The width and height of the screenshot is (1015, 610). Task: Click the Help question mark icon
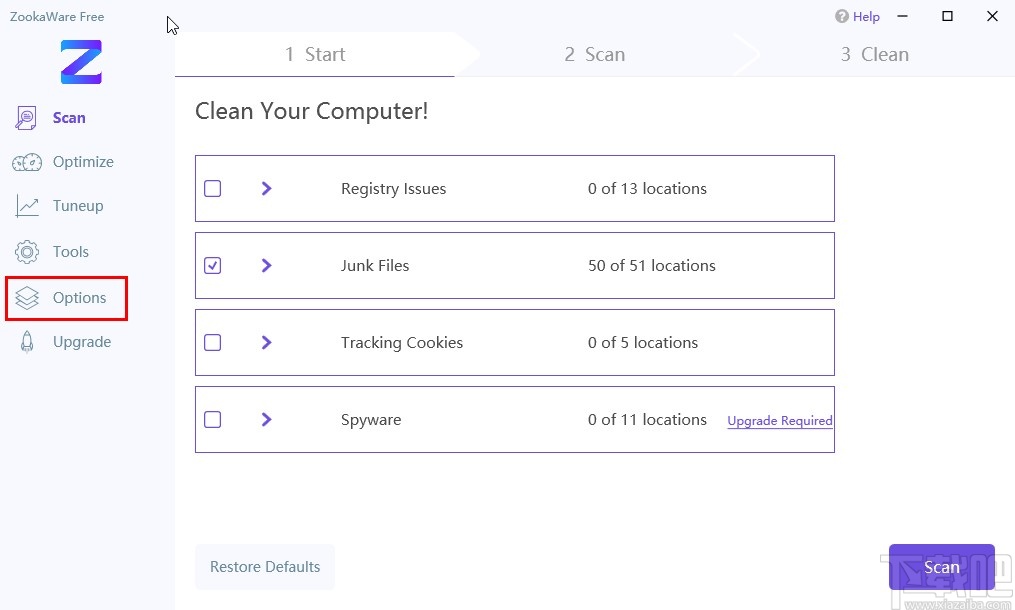coord(842,16)
